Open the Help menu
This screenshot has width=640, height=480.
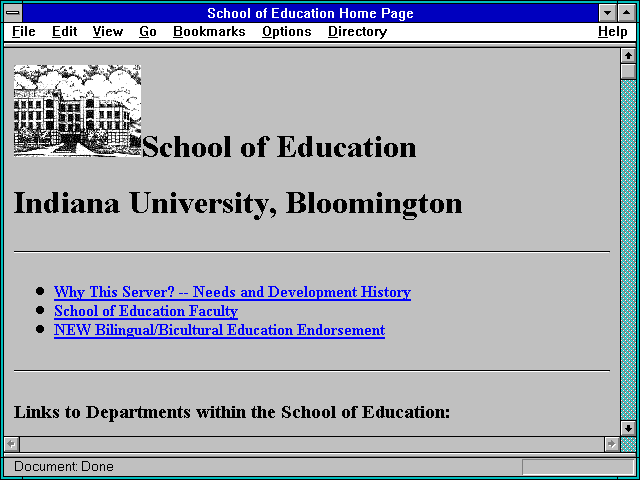point(612,31)
